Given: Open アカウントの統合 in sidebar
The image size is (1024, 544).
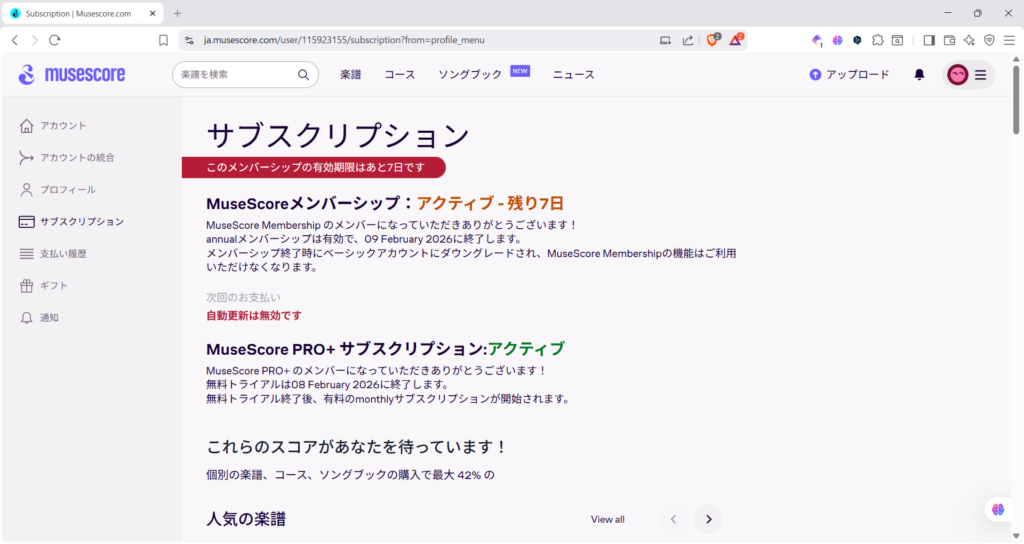Looking at the screenshot, I should coord(76,158).
